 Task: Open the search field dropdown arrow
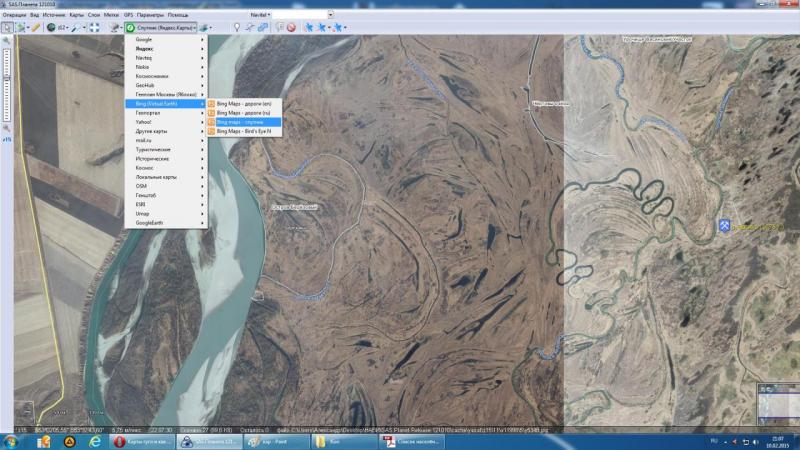tap(331, 15)
